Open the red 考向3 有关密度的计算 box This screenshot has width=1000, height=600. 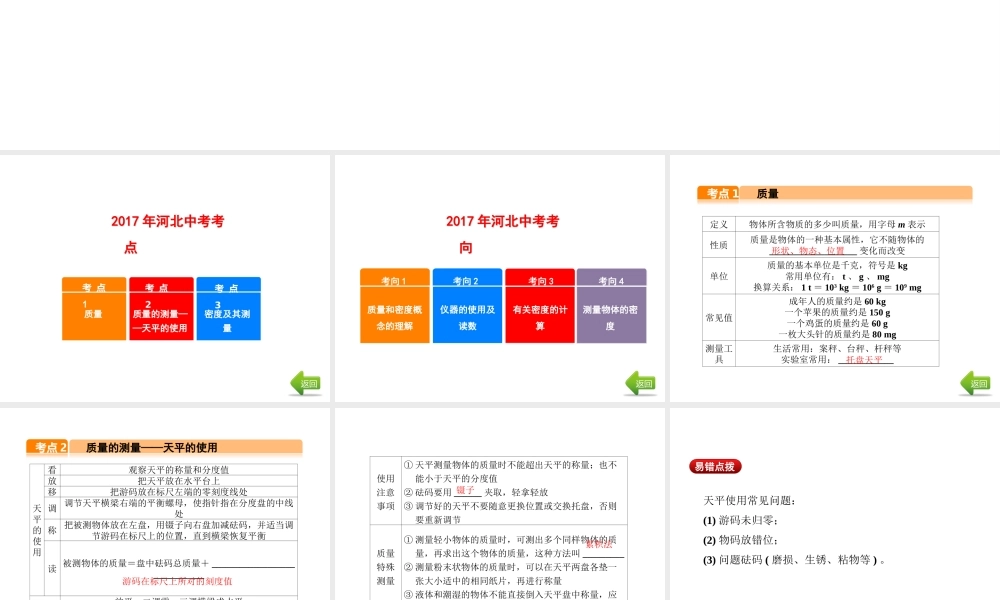pos(540,306)
